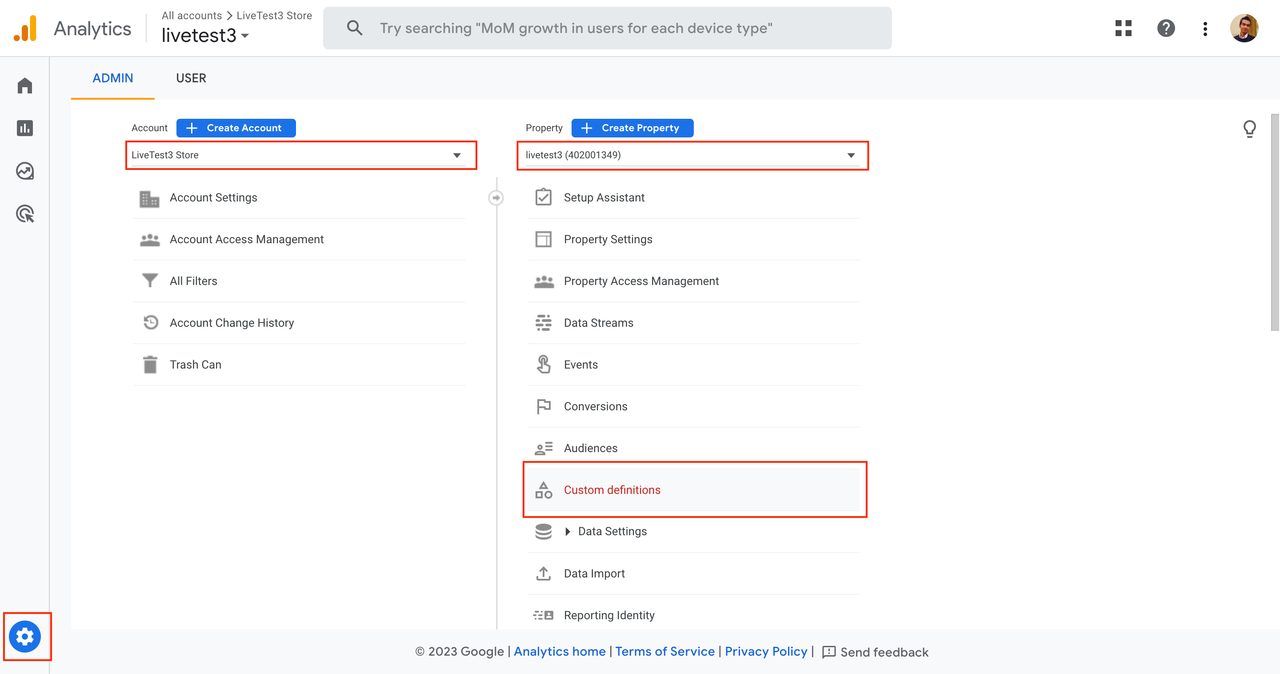1280x674 pixels.
Task: Click the Account Settings building icon
Action: 150,198
